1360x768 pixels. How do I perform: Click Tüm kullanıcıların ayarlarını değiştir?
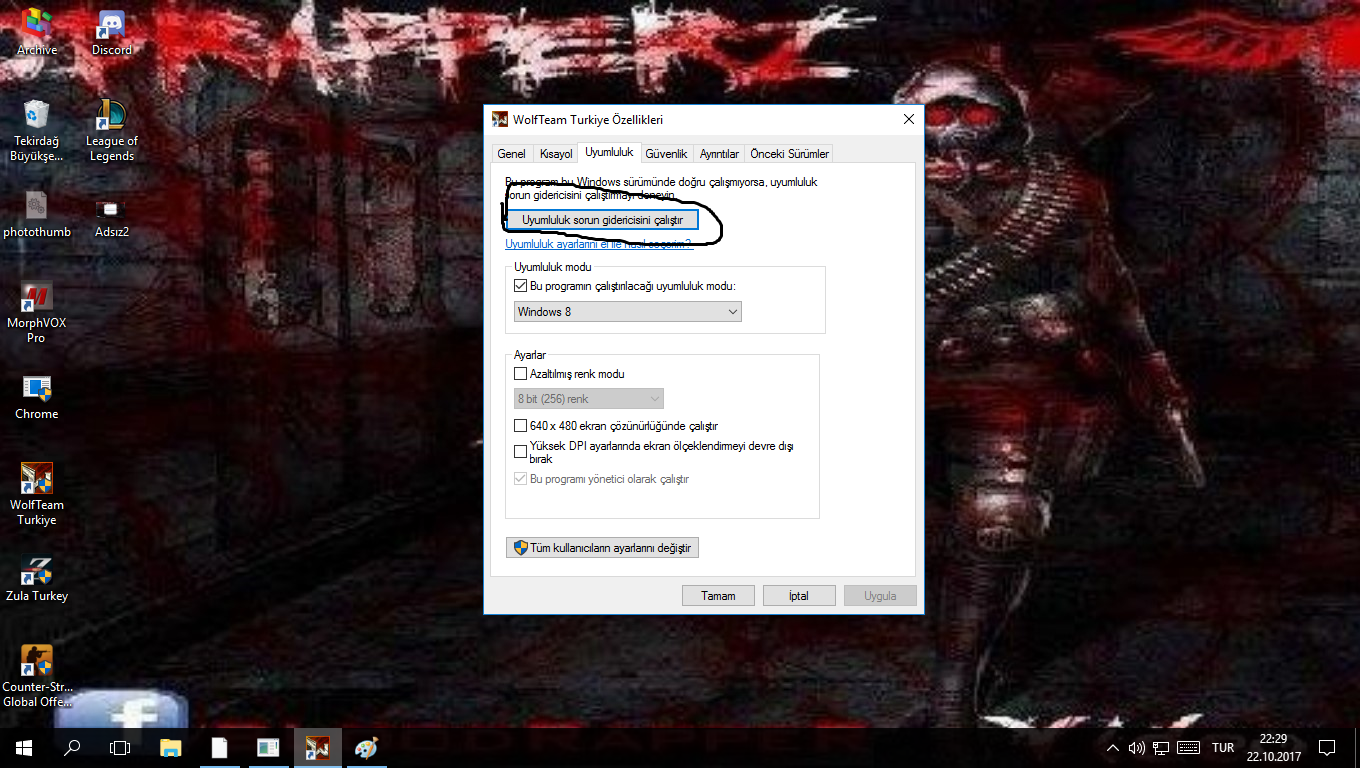pos(602,548)
